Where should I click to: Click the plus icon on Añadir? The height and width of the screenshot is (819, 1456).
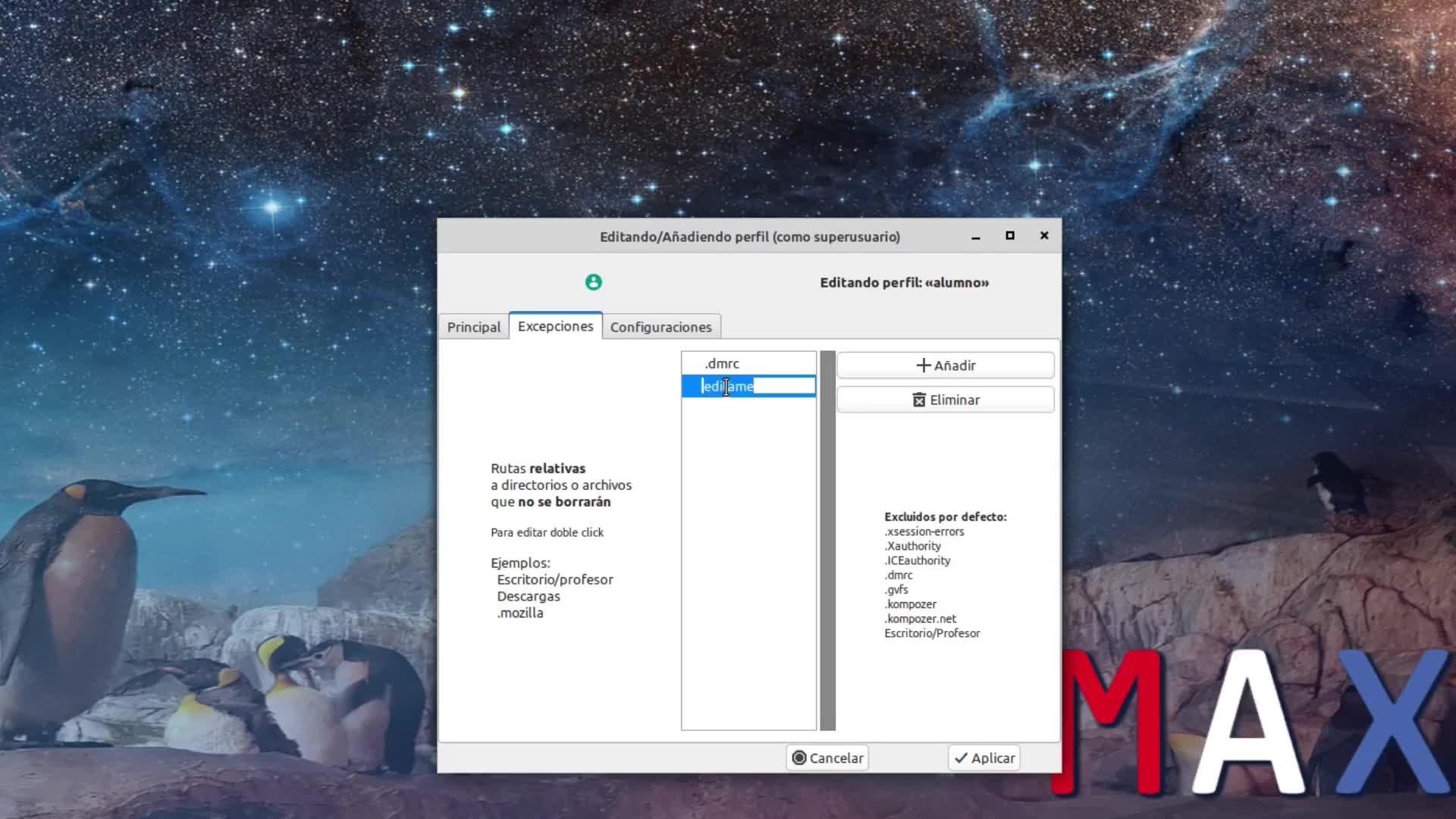(923, 366)
